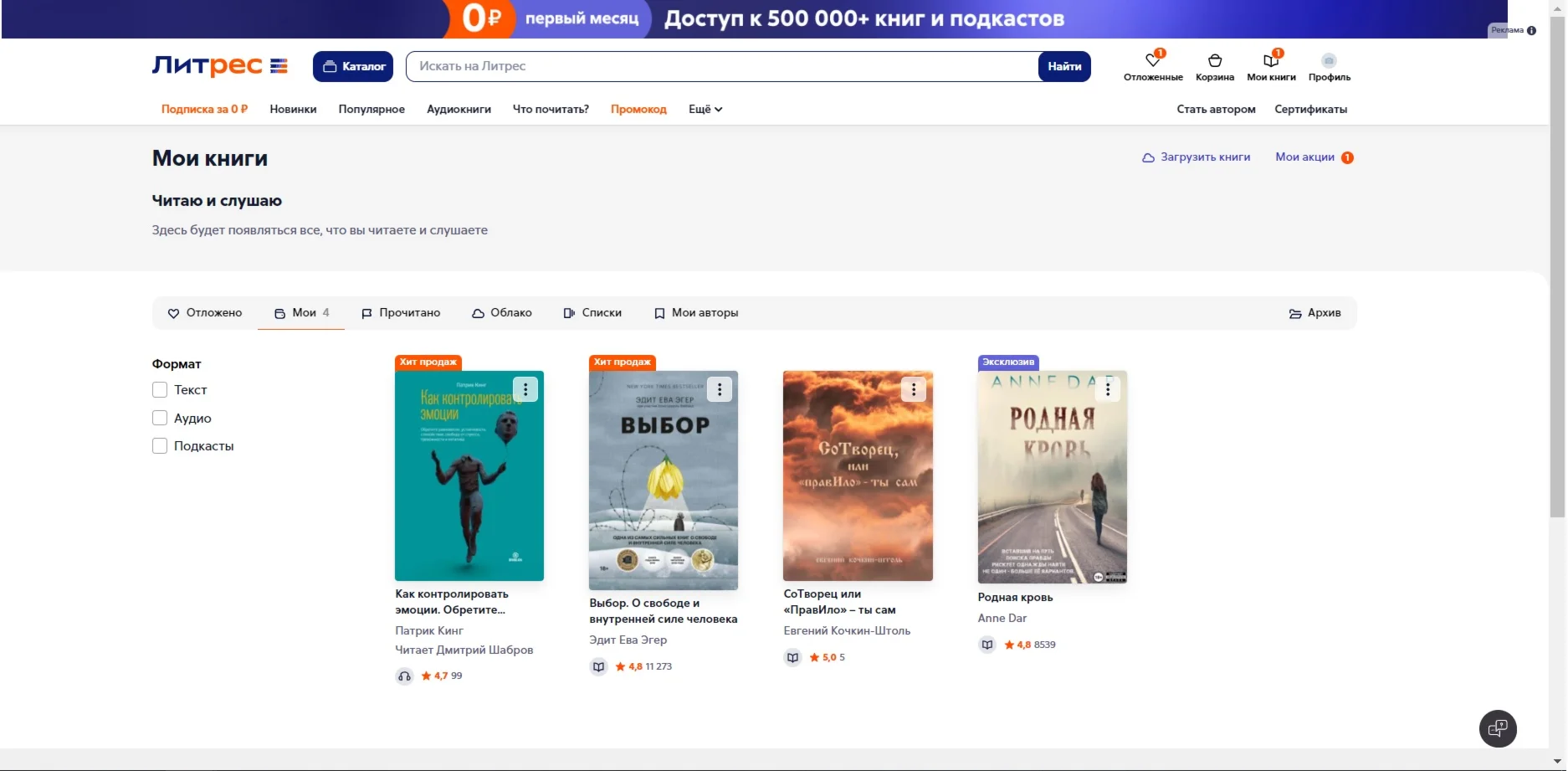Focus the Искать на Литрес search field
Viewport: 1568px width, 771px height.
(722, 66)
